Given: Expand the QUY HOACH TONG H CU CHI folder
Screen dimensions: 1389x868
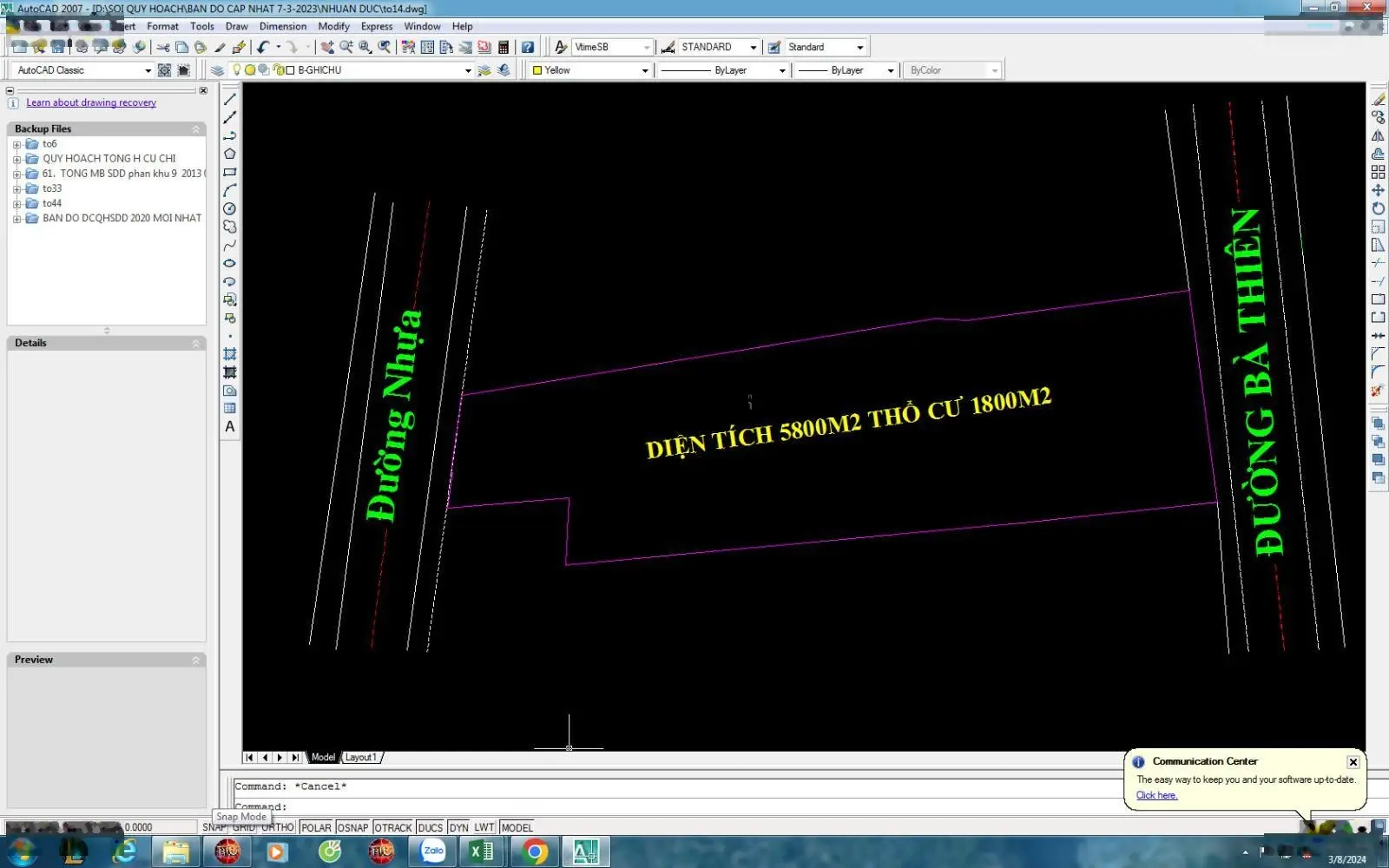Looking at the screenshot, I should pos(16,160).
